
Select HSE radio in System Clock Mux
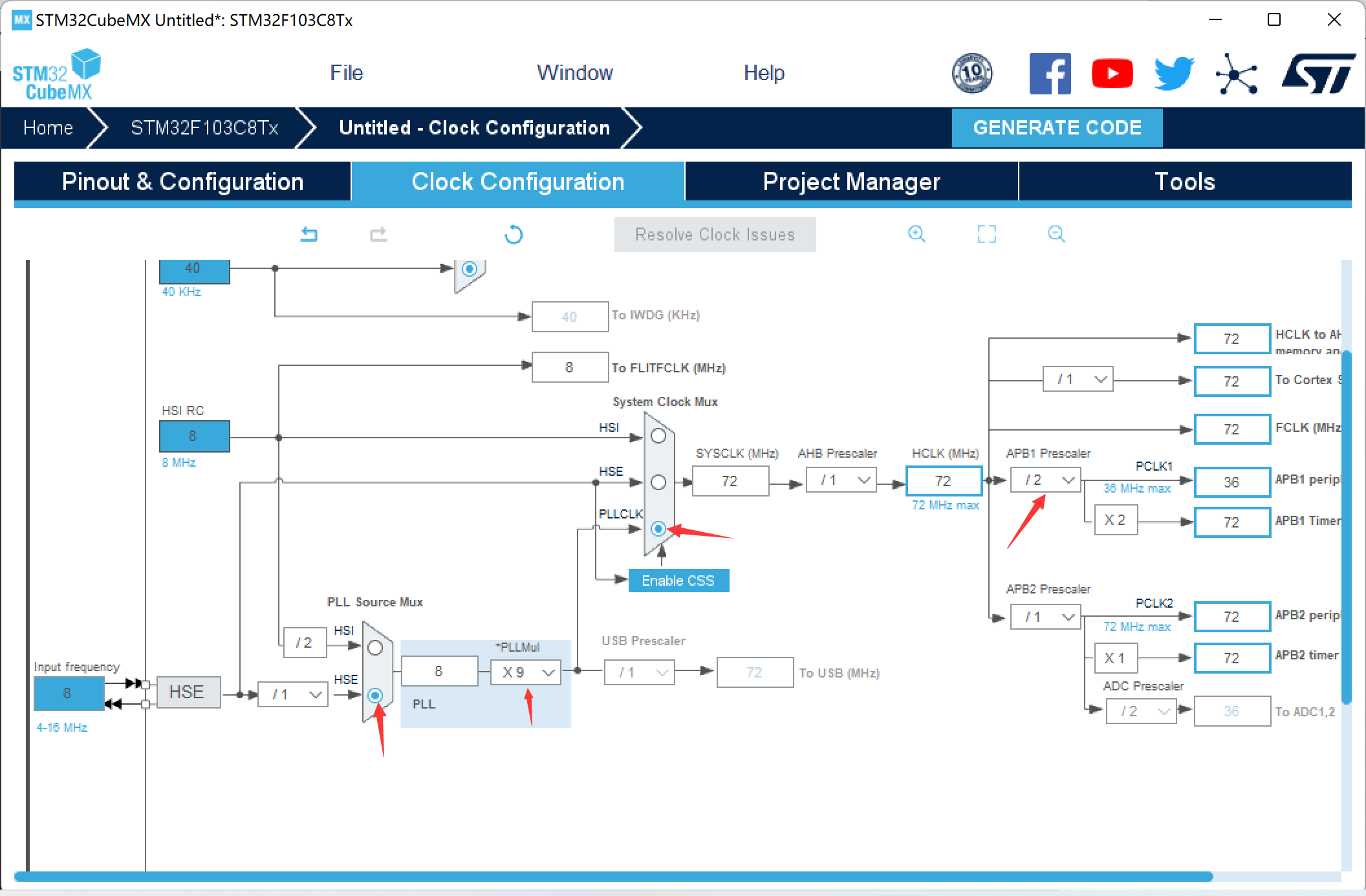(658, 482)
